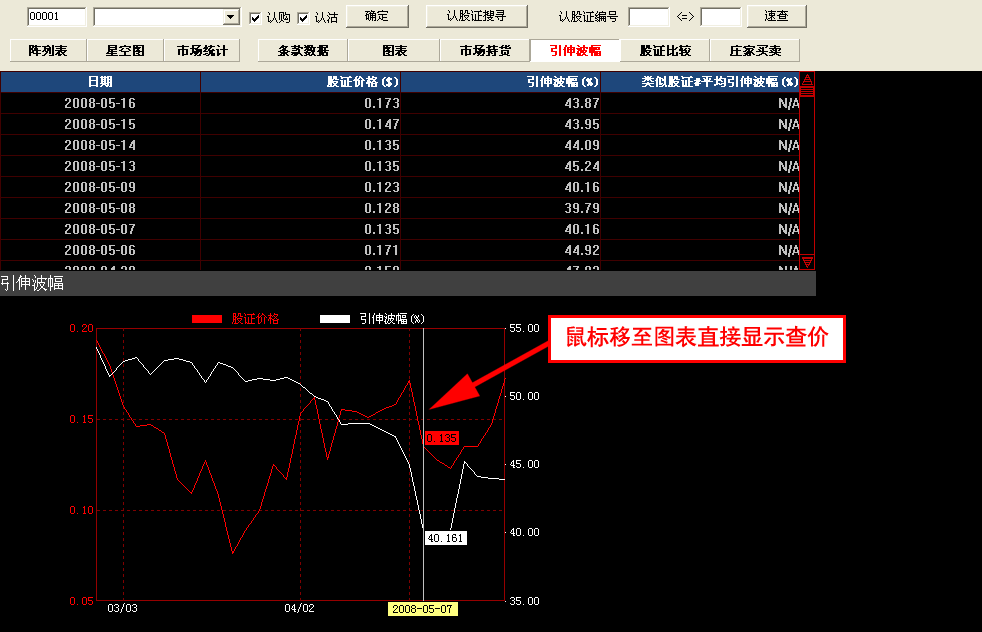This screenshot has width=982, height=632.
Task: Select the 2008-05-13 table row
Action: click(x=100, y=166)
